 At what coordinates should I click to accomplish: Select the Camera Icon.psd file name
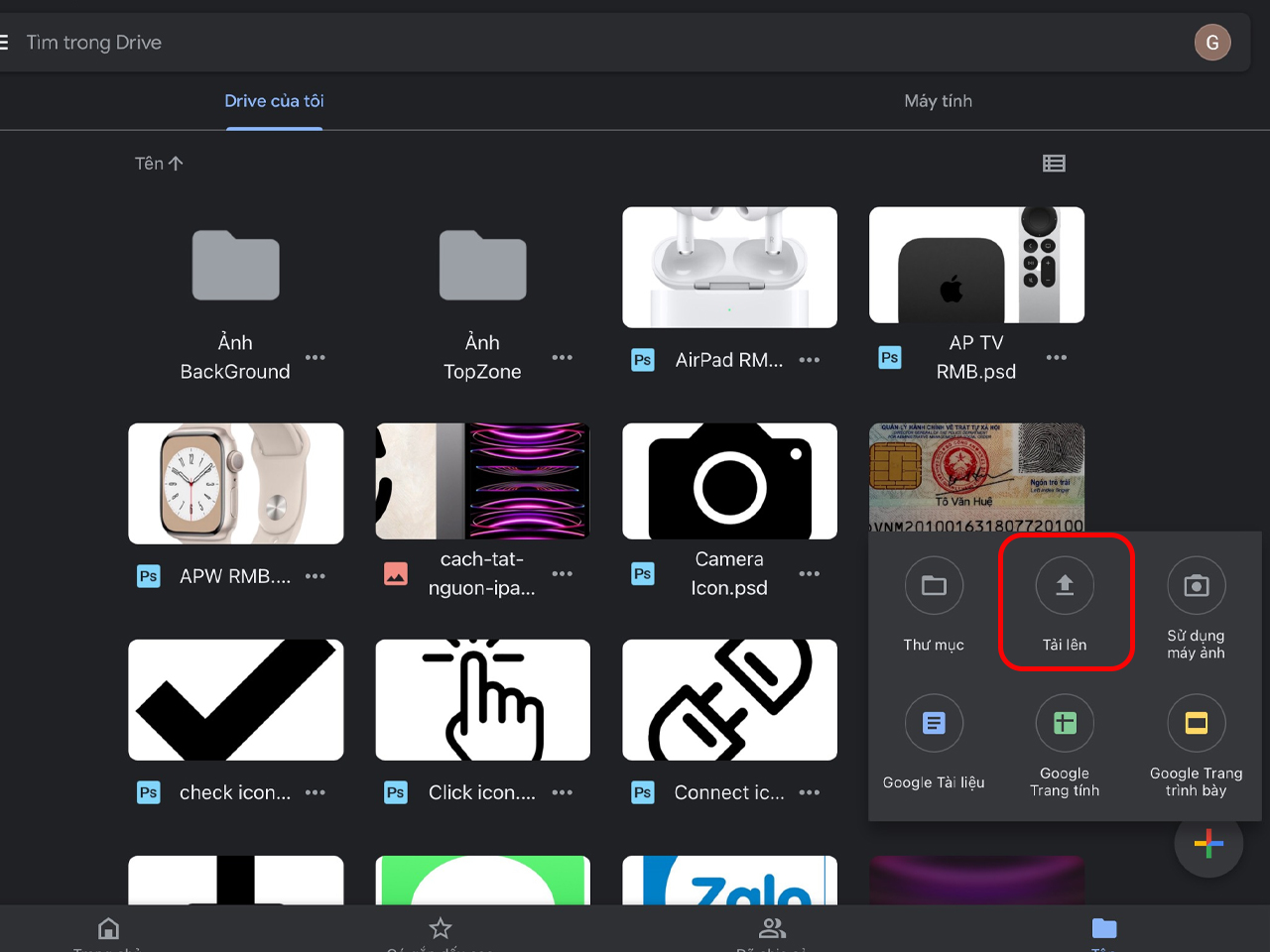[x=729, y=573]
